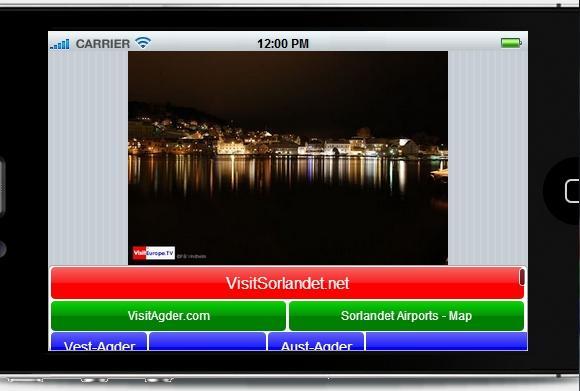The image size is (580, 391).
Task: Select the Vest-Agder blue button
Action: [99, 341]
